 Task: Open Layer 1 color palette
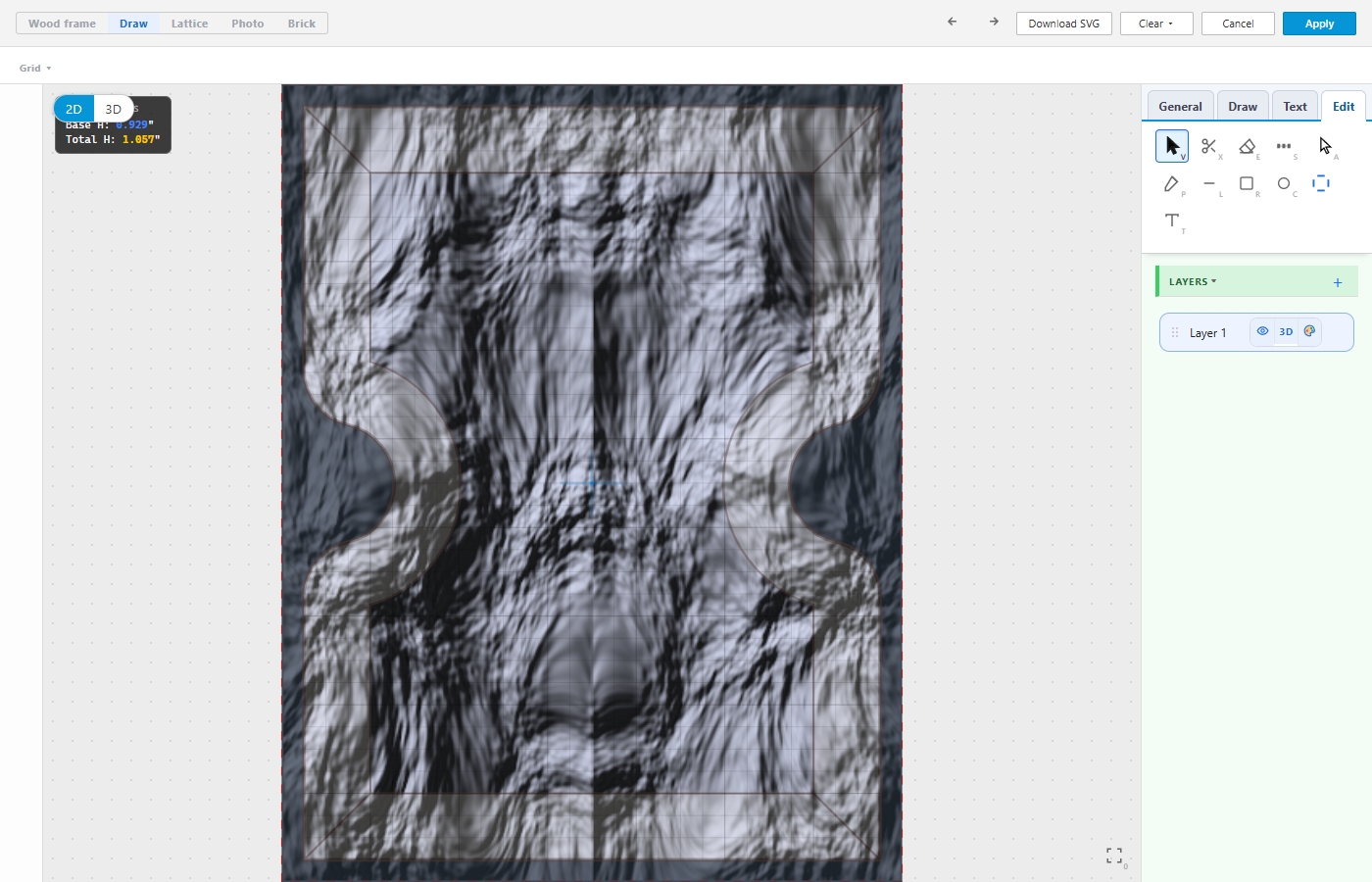pos(1309,331)
